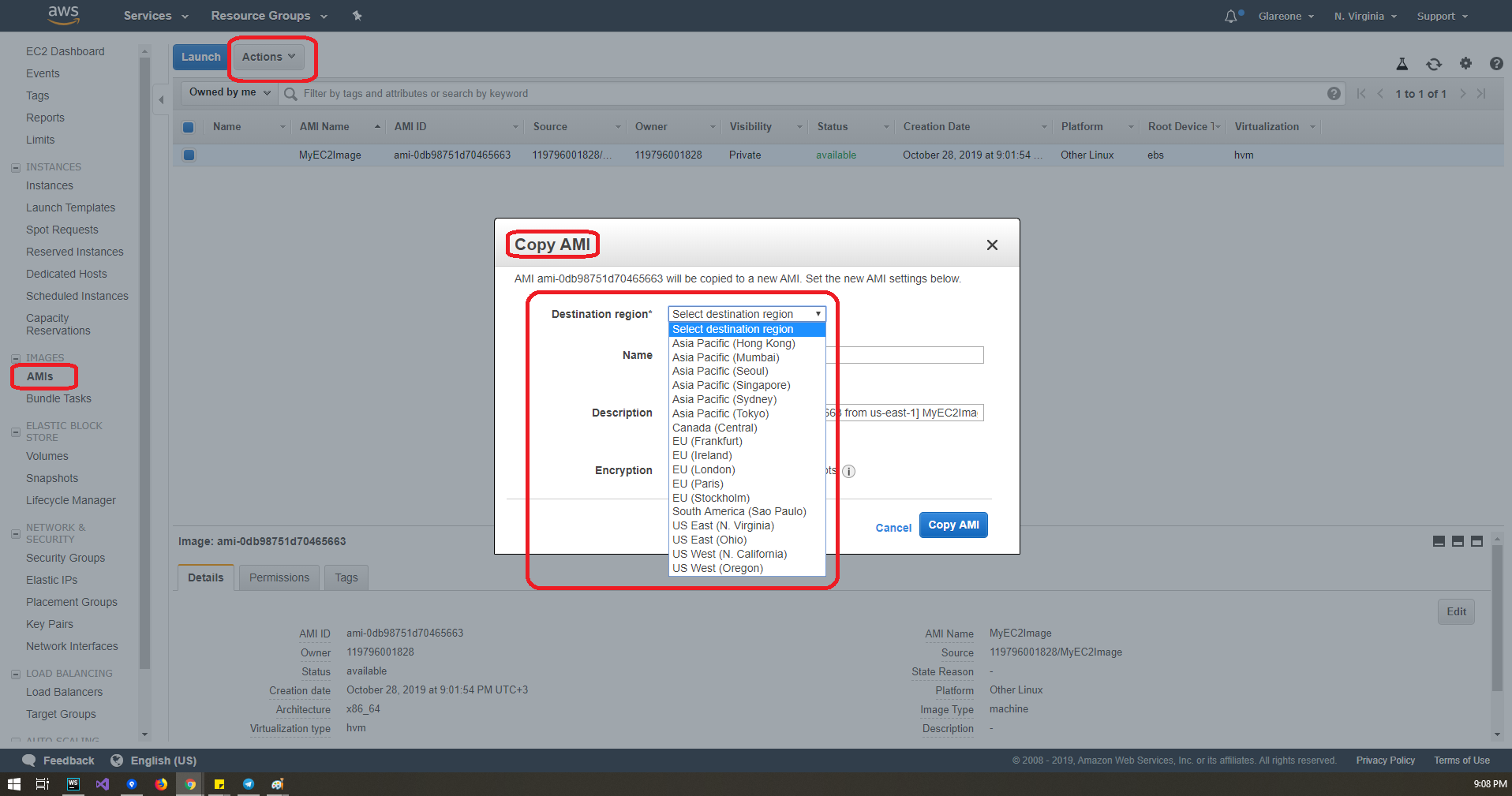Click the pin shortcut icon in top bar
The image size is (1512, 796).
click(x=357, y=16)
